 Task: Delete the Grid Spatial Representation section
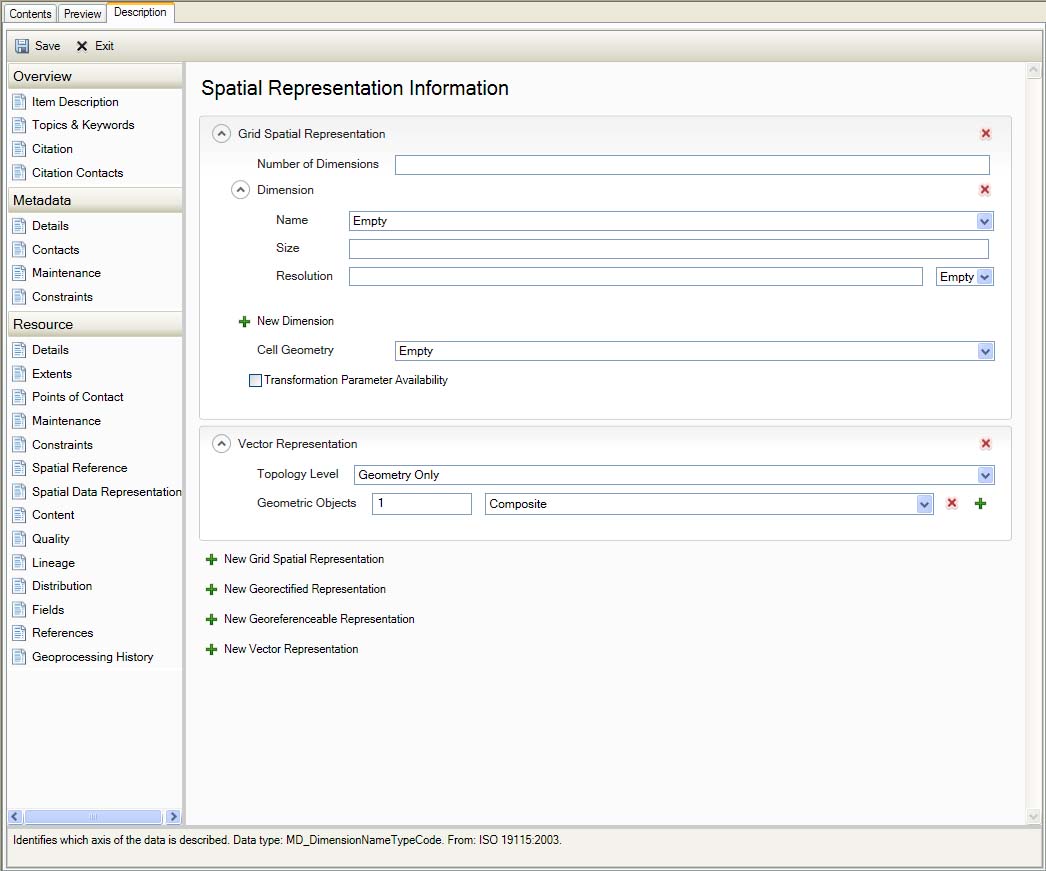coord(985,132)
